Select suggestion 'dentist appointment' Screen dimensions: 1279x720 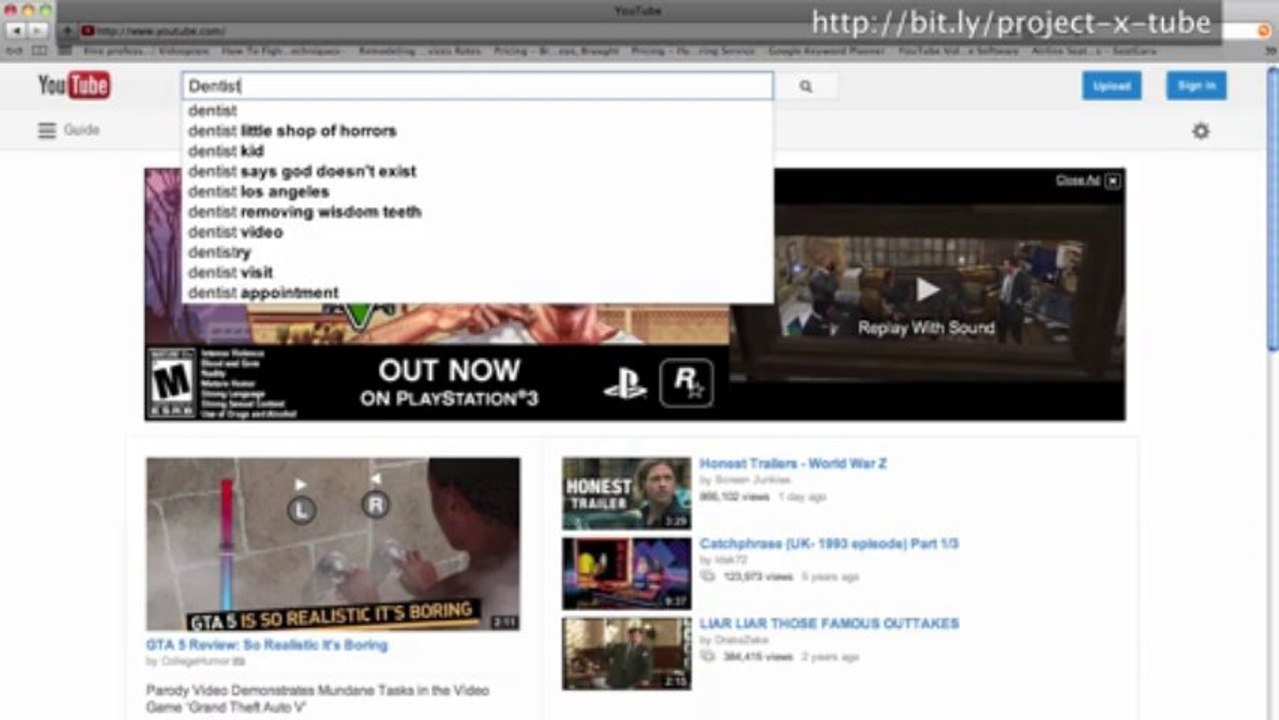pos(477,293)
